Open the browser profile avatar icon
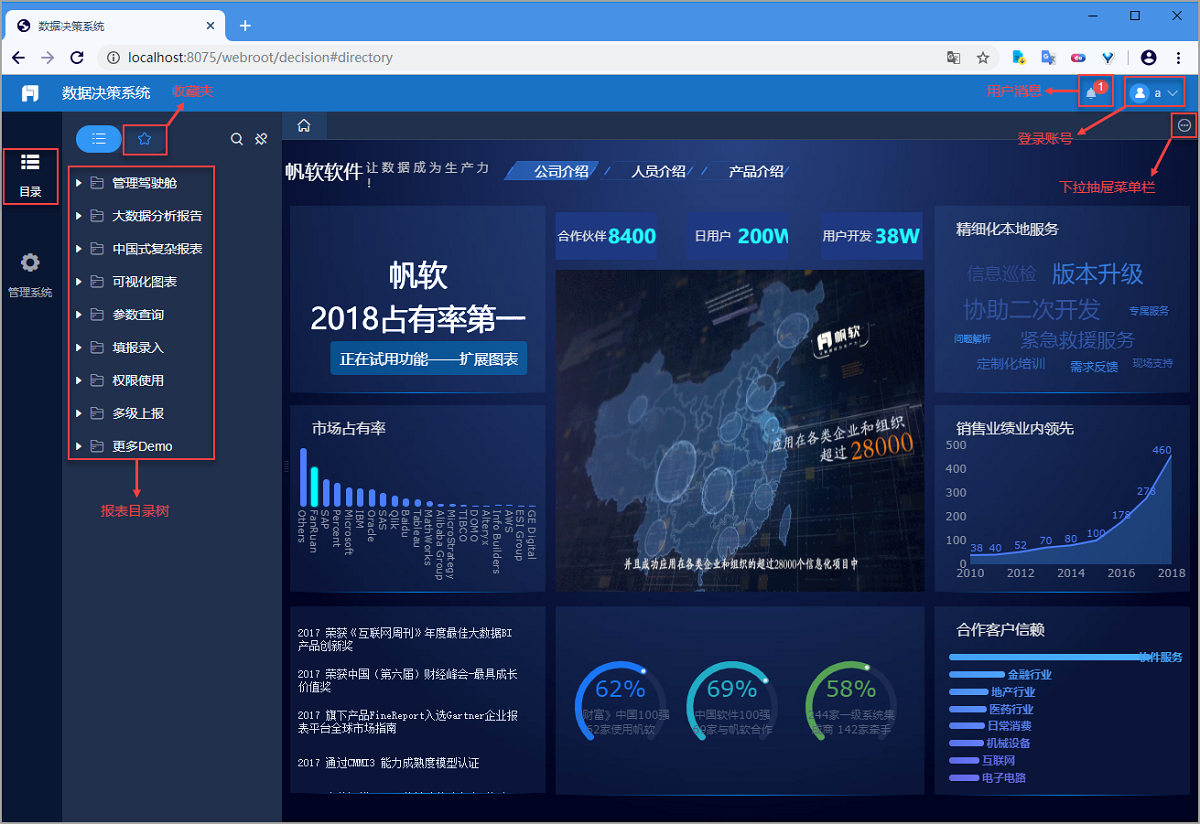 (x=1148, y=57)
